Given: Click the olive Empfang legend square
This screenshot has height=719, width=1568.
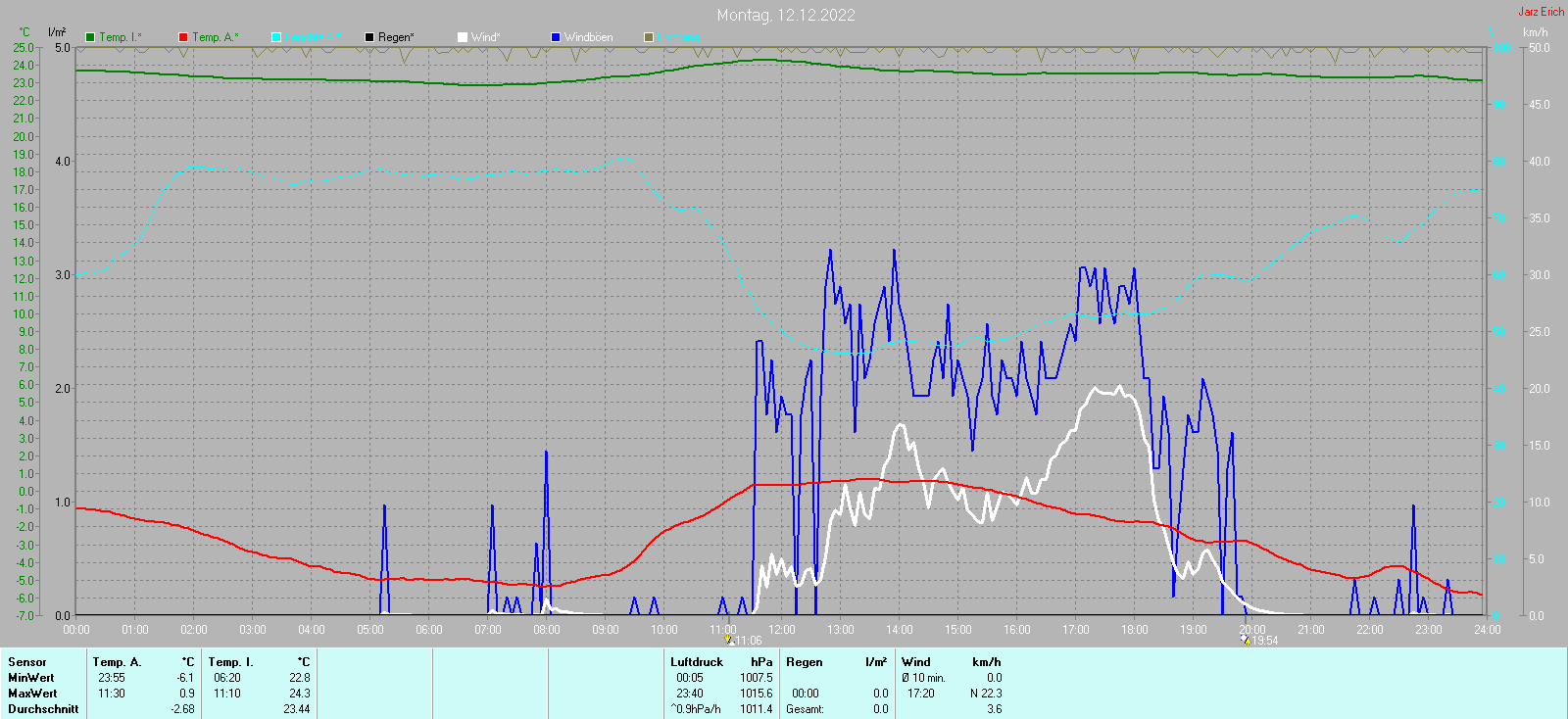Looking at the screenshot, I should point(649,37).
